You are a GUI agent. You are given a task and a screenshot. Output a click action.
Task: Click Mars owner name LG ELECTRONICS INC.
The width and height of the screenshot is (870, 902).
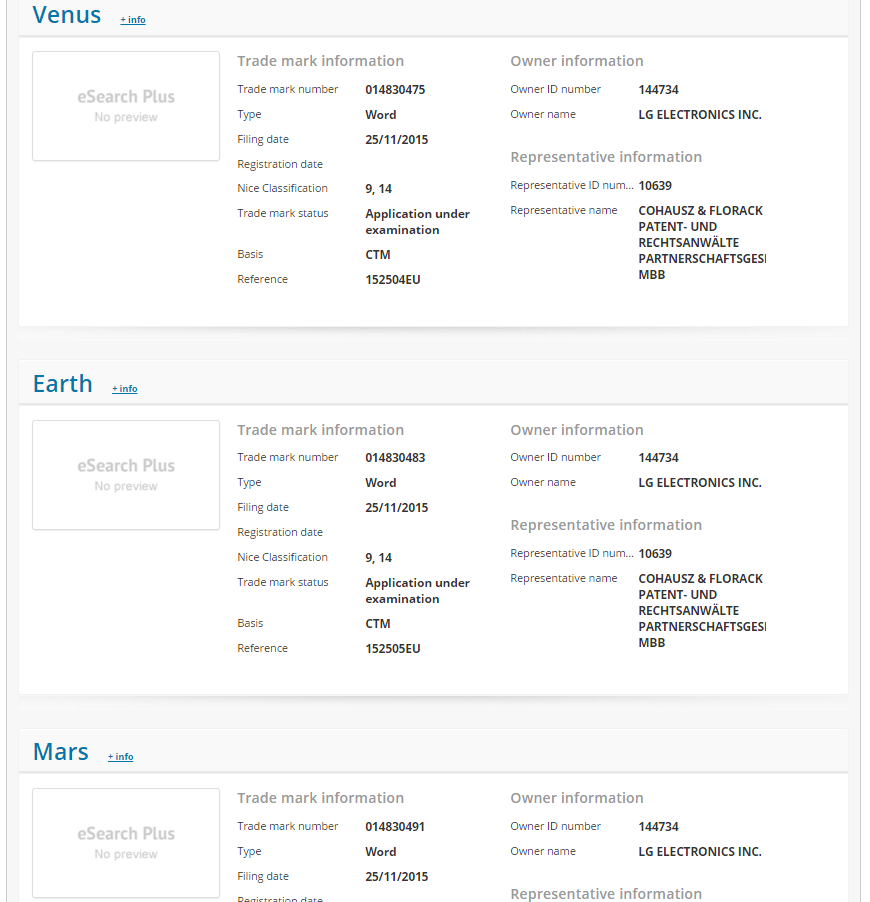pyautogui.click(x=700, y=851)
